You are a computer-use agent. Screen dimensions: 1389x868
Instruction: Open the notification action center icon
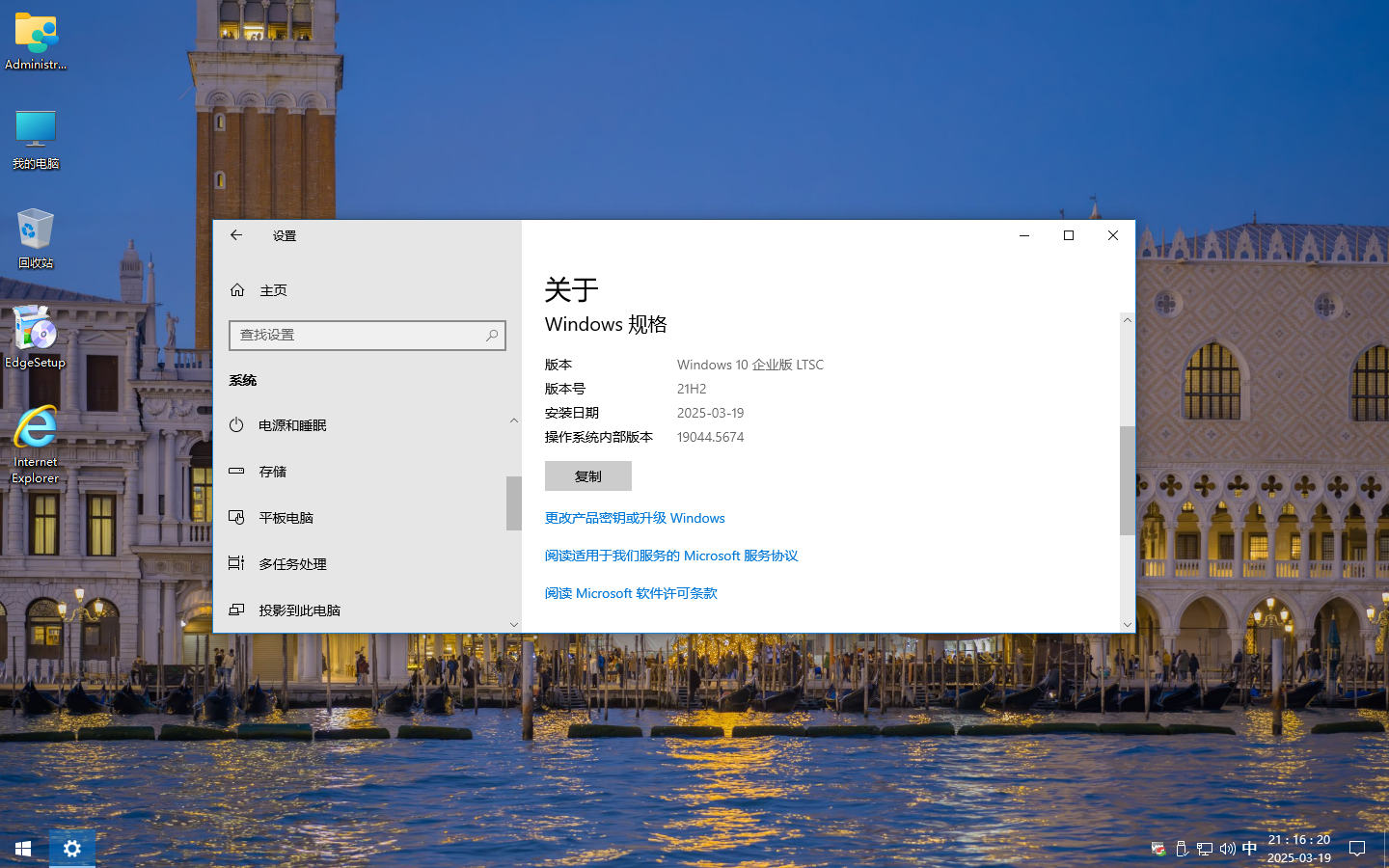1357,849
